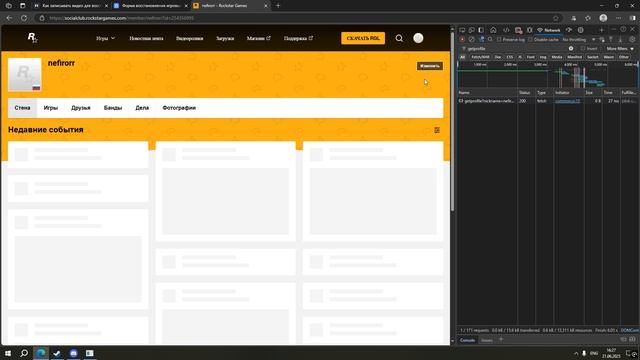Click the address bar URL field
The image size is (640, 360).
tap(298, 18)
